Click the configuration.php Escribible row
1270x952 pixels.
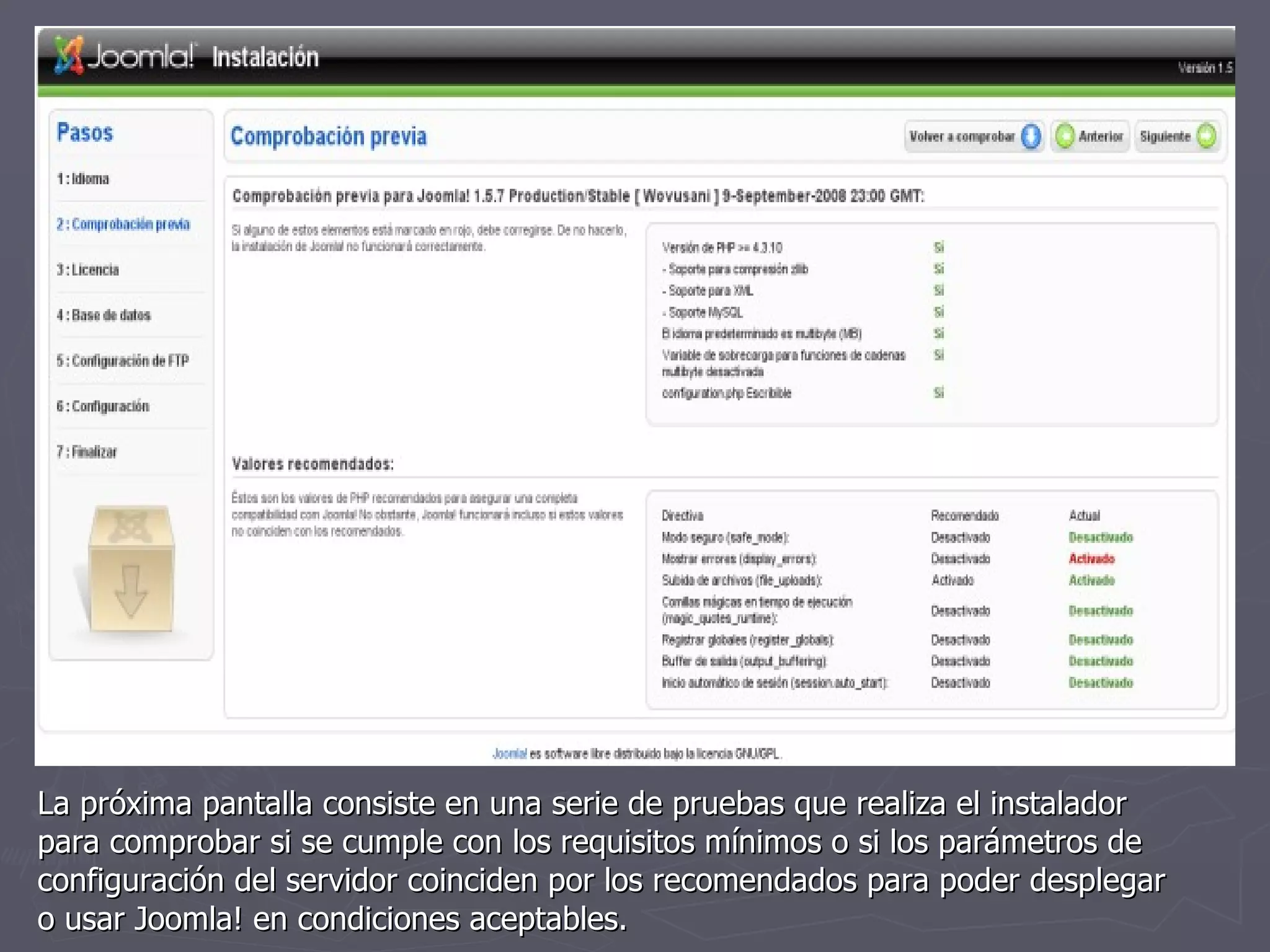(x=803, y=393)
